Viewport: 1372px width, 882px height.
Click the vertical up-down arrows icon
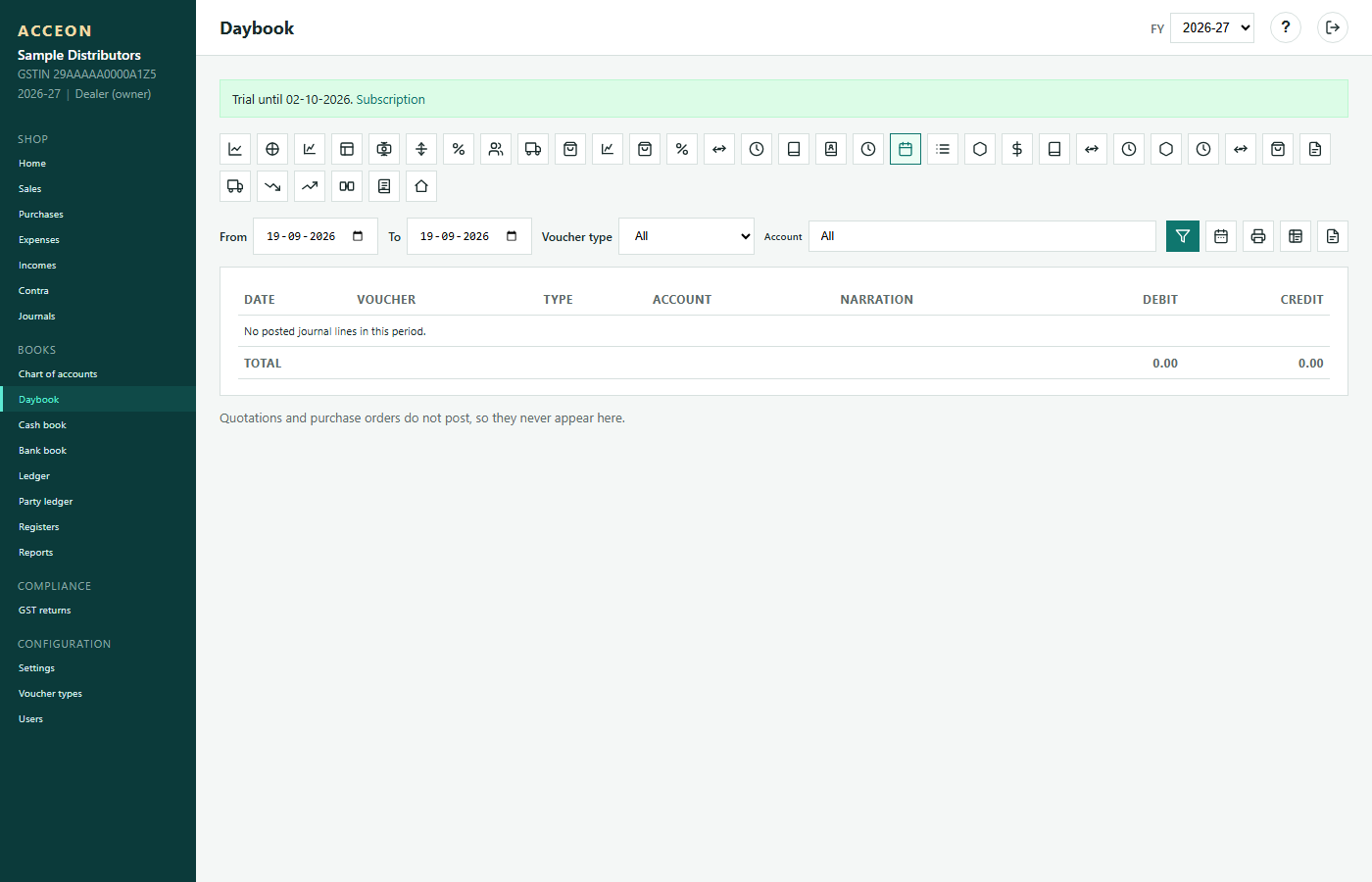[x=421, y=149]
